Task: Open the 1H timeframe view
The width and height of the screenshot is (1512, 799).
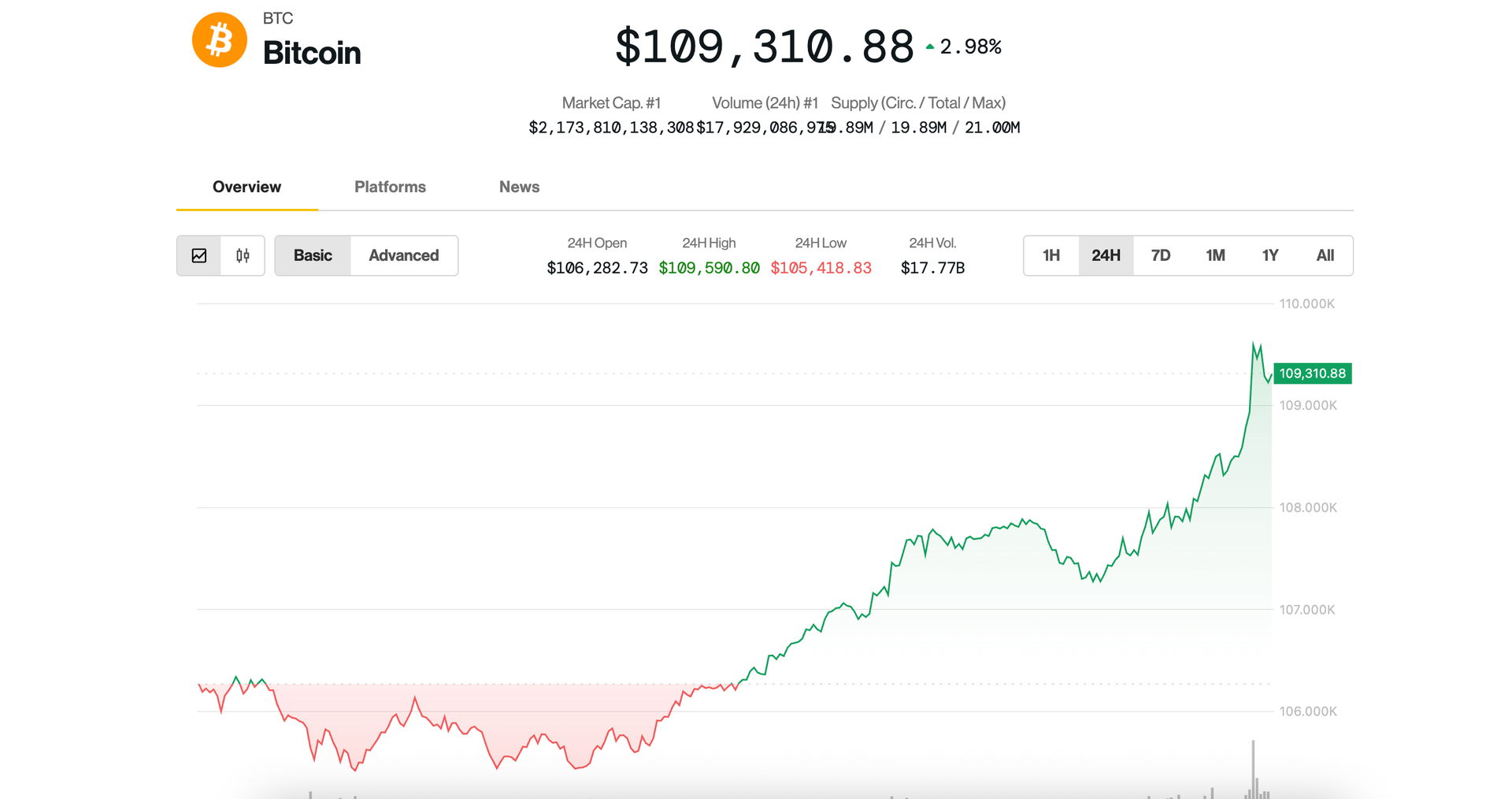Action: tap(1051, 255)
